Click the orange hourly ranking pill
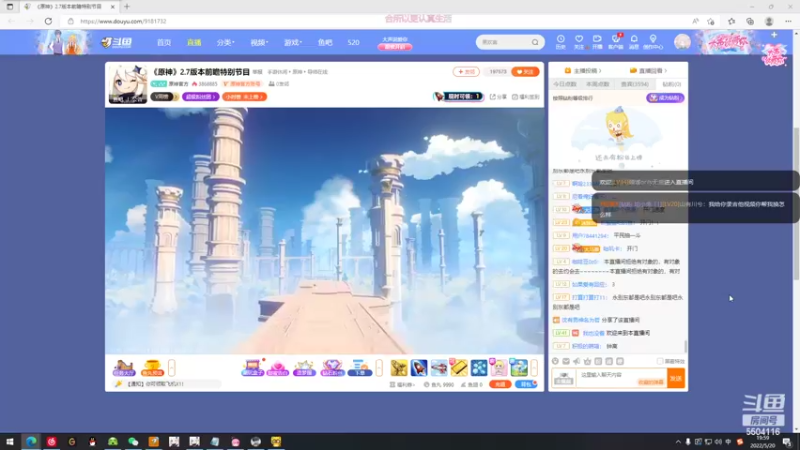 244,96
